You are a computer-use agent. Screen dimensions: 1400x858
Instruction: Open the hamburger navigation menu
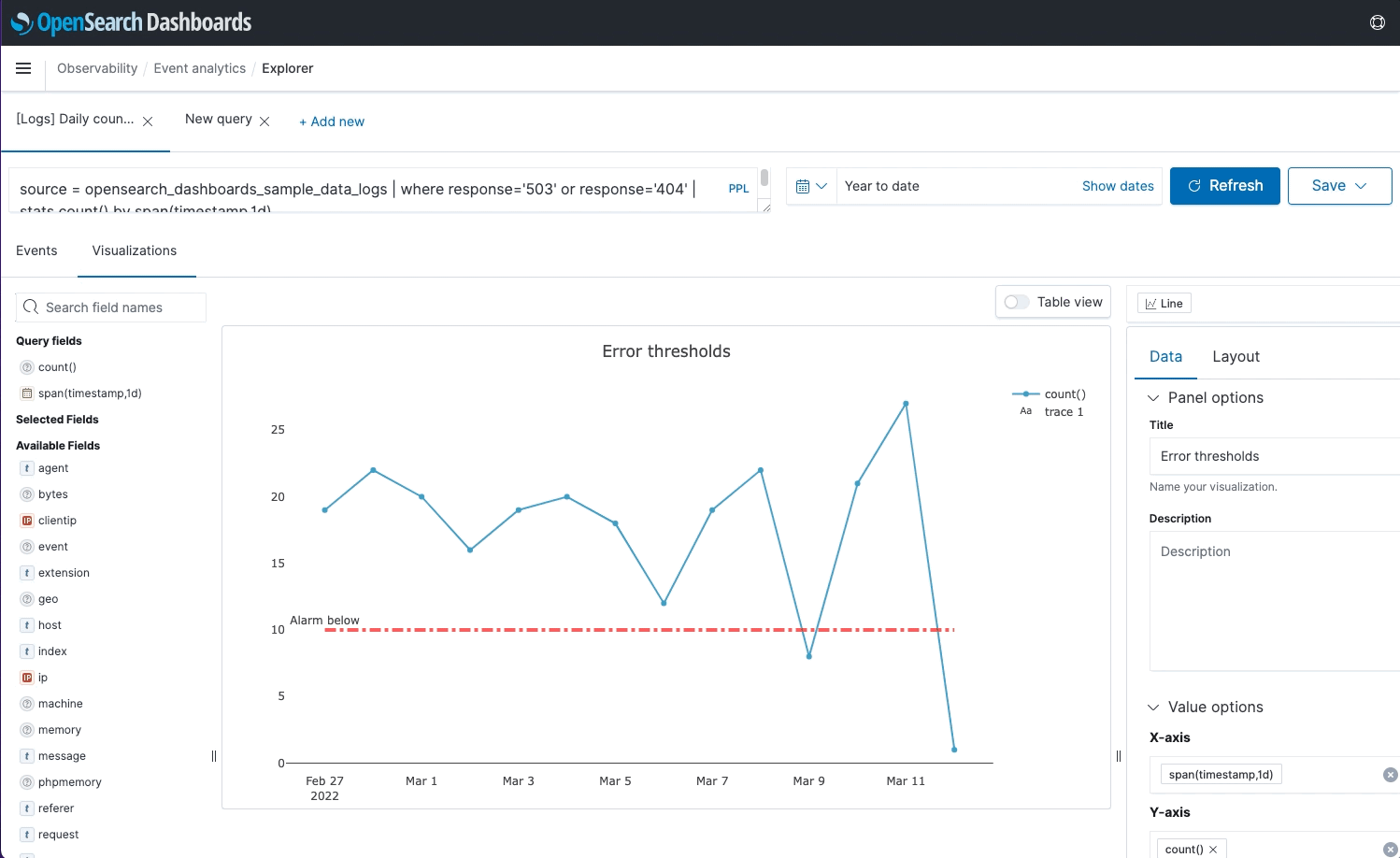tap(23, 68)
